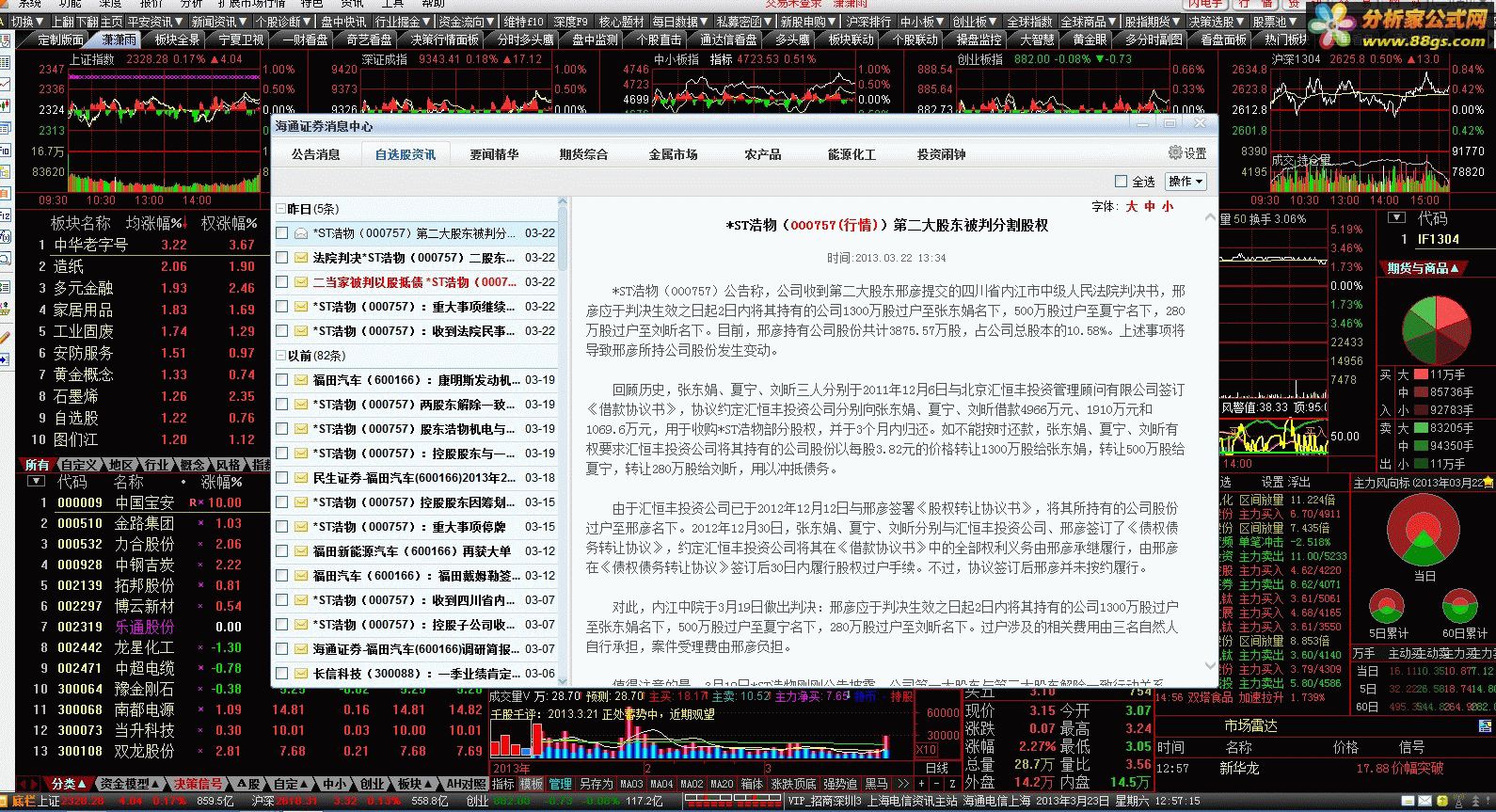Open the 决策选股 dropdown

point(1217,22)
